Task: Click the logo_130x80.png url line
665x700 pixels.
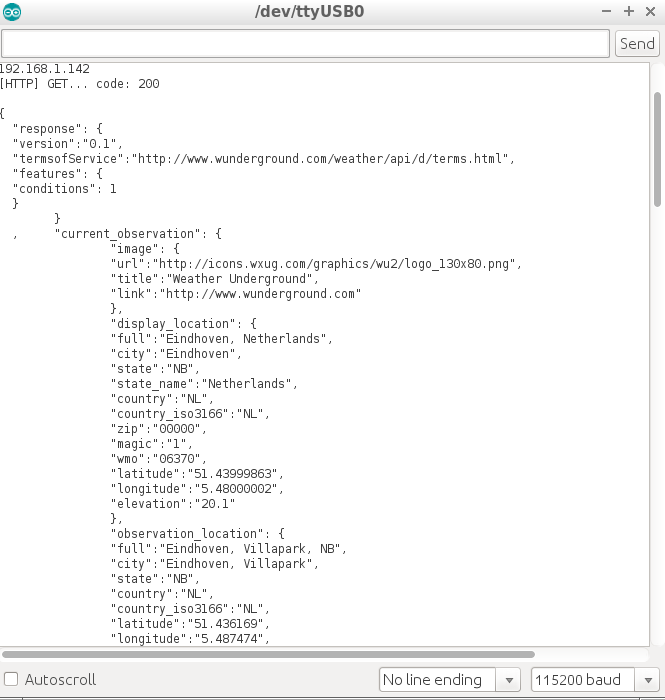Action: [x=316, y=264]
